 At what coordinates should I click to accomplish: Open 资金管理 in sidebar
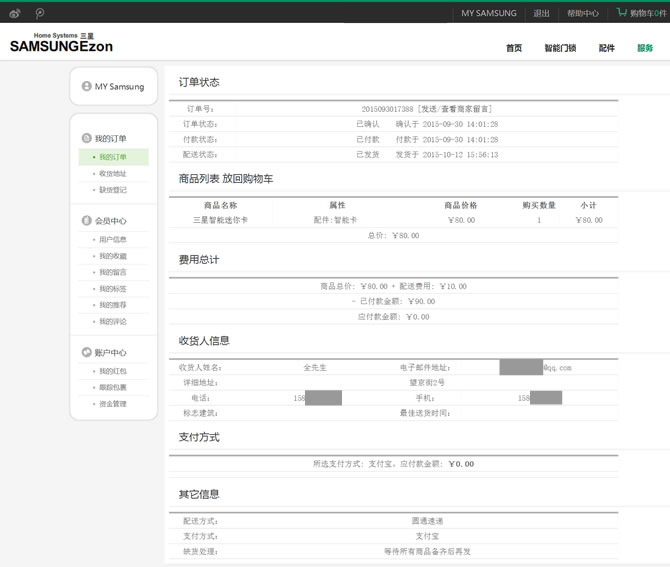click(x=113, y=404)
